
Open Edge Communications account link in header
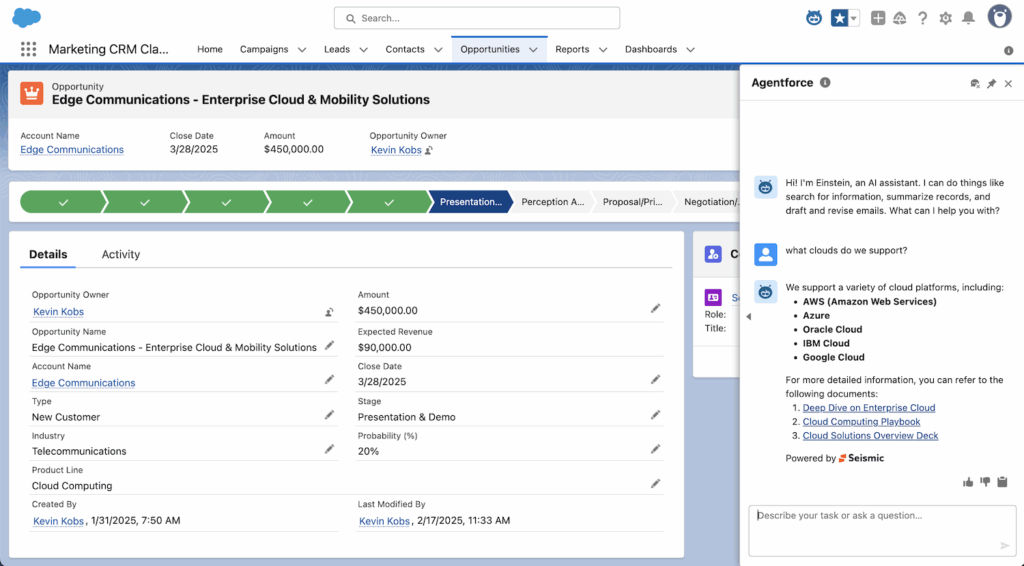point(72,149)
